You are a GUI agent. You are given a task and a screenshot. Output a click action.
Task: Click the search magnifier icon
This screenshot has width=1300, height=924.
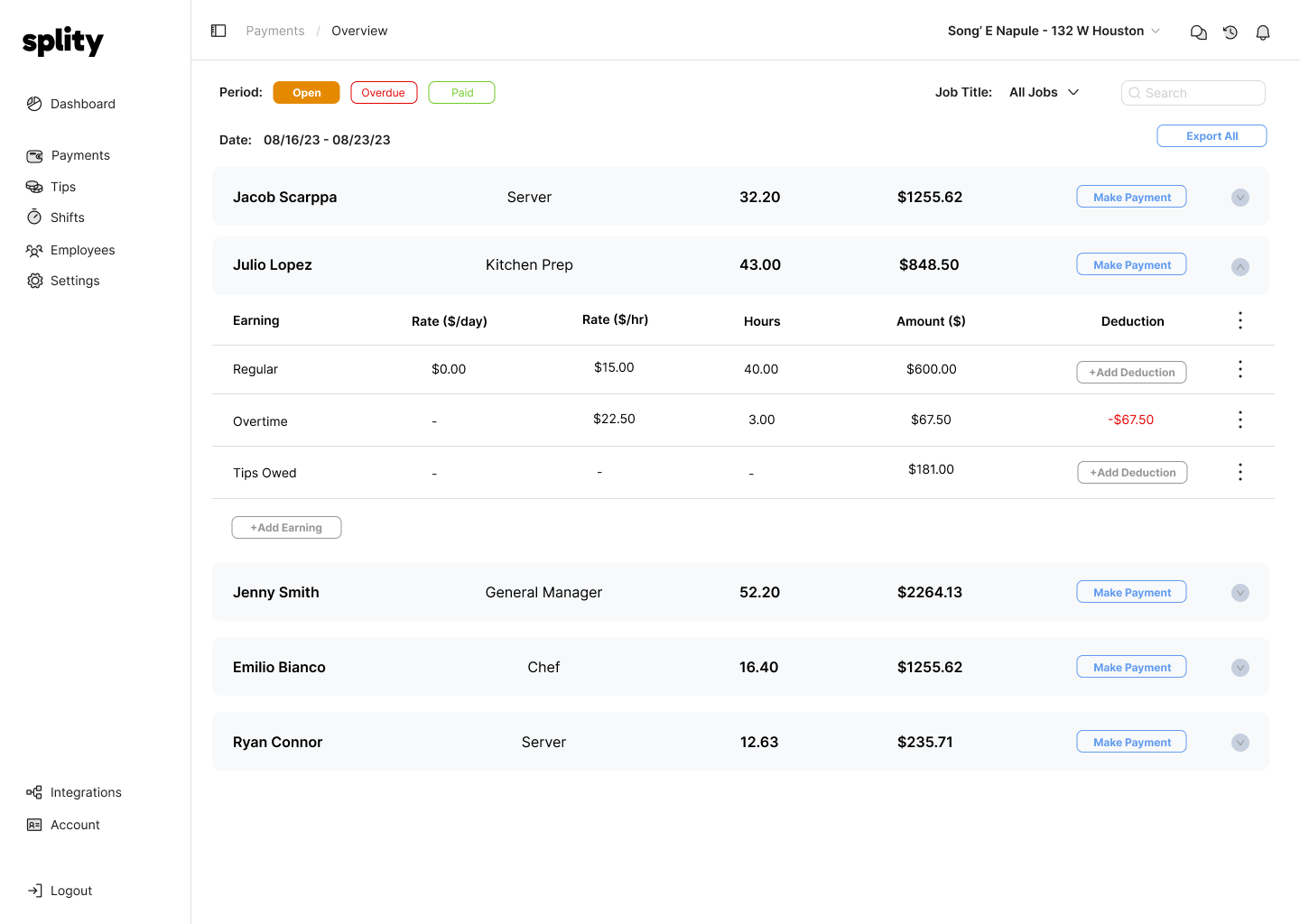1135,93
